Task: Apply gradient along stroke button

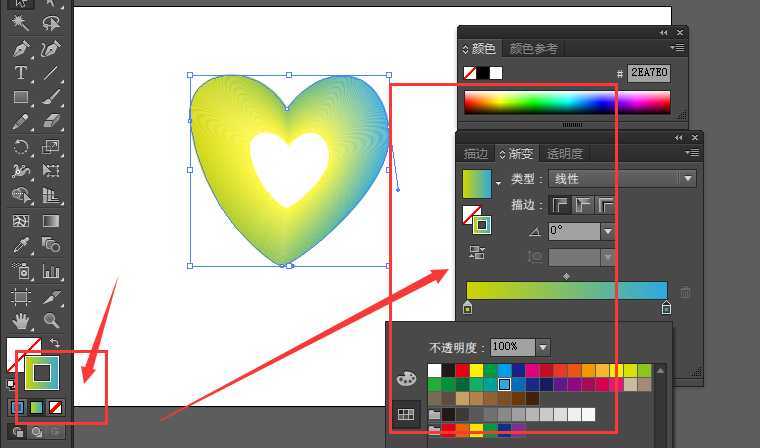Action: pos(583,205)
